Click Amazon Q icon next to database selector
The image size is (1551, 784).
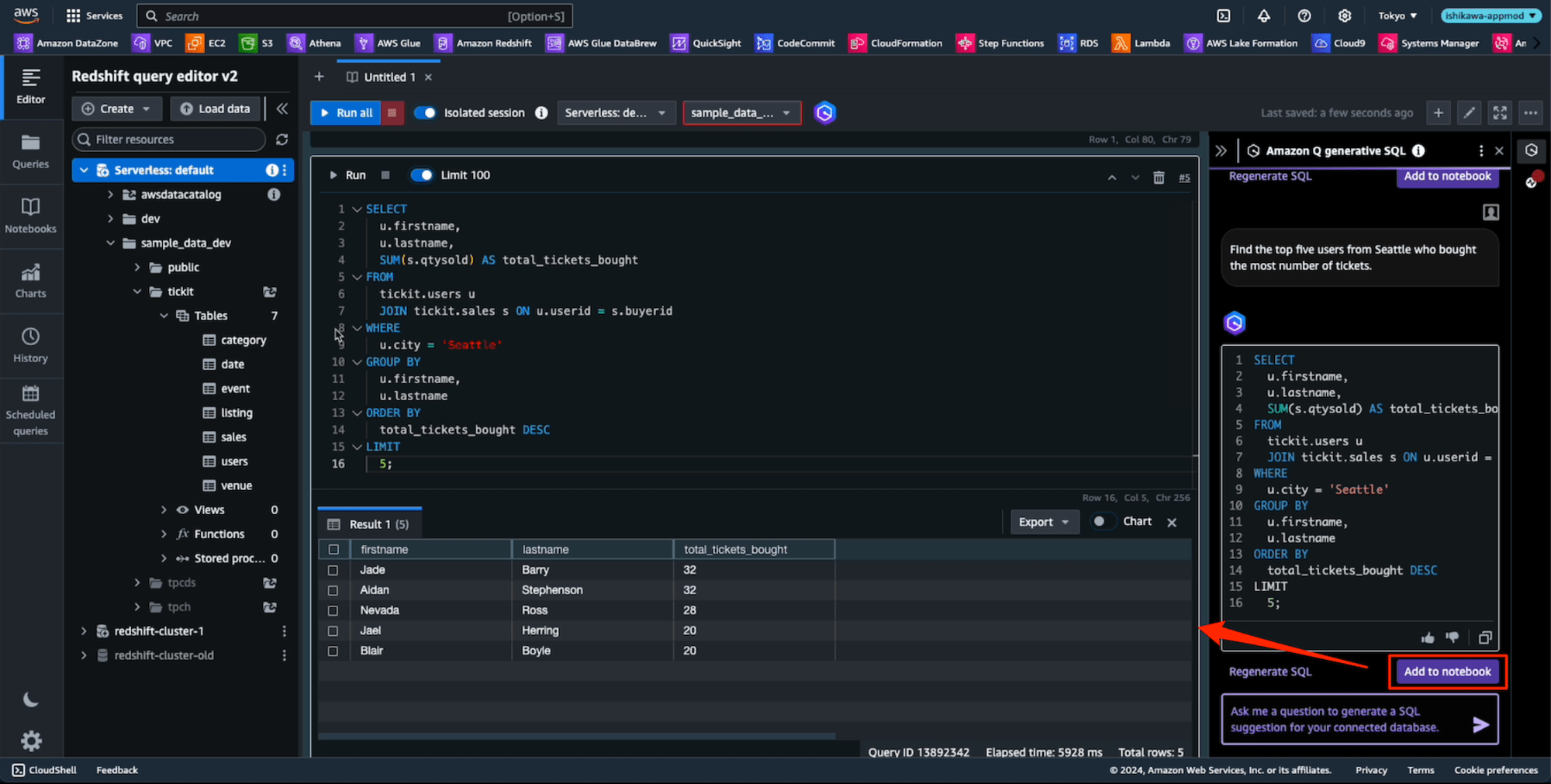824,112
